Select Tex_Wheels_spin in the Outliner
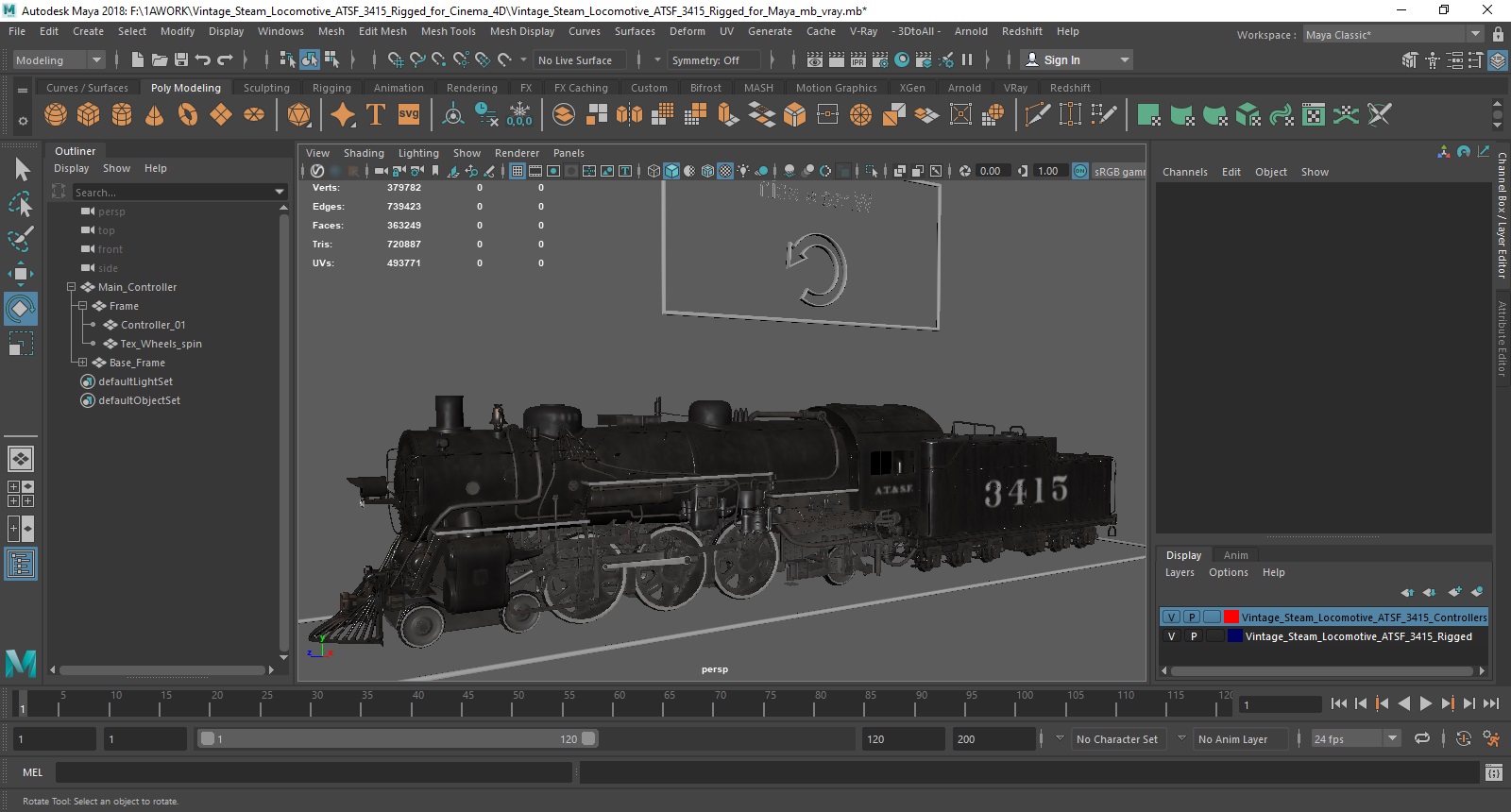 pyautogui.click(x=161, y=344)
